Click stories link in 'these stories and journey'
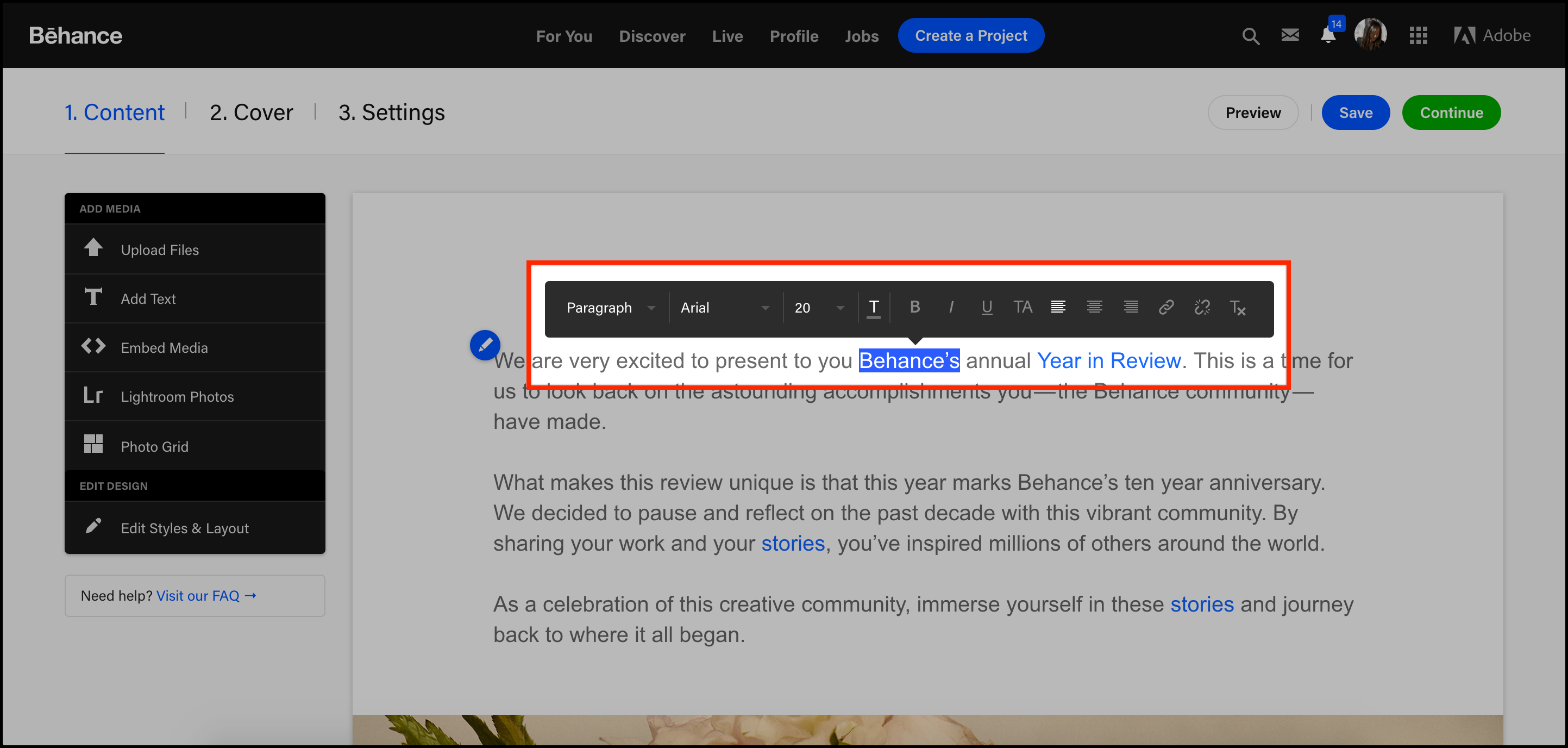This screenshot has width=1568, height=748. [x=1202, y=604]
